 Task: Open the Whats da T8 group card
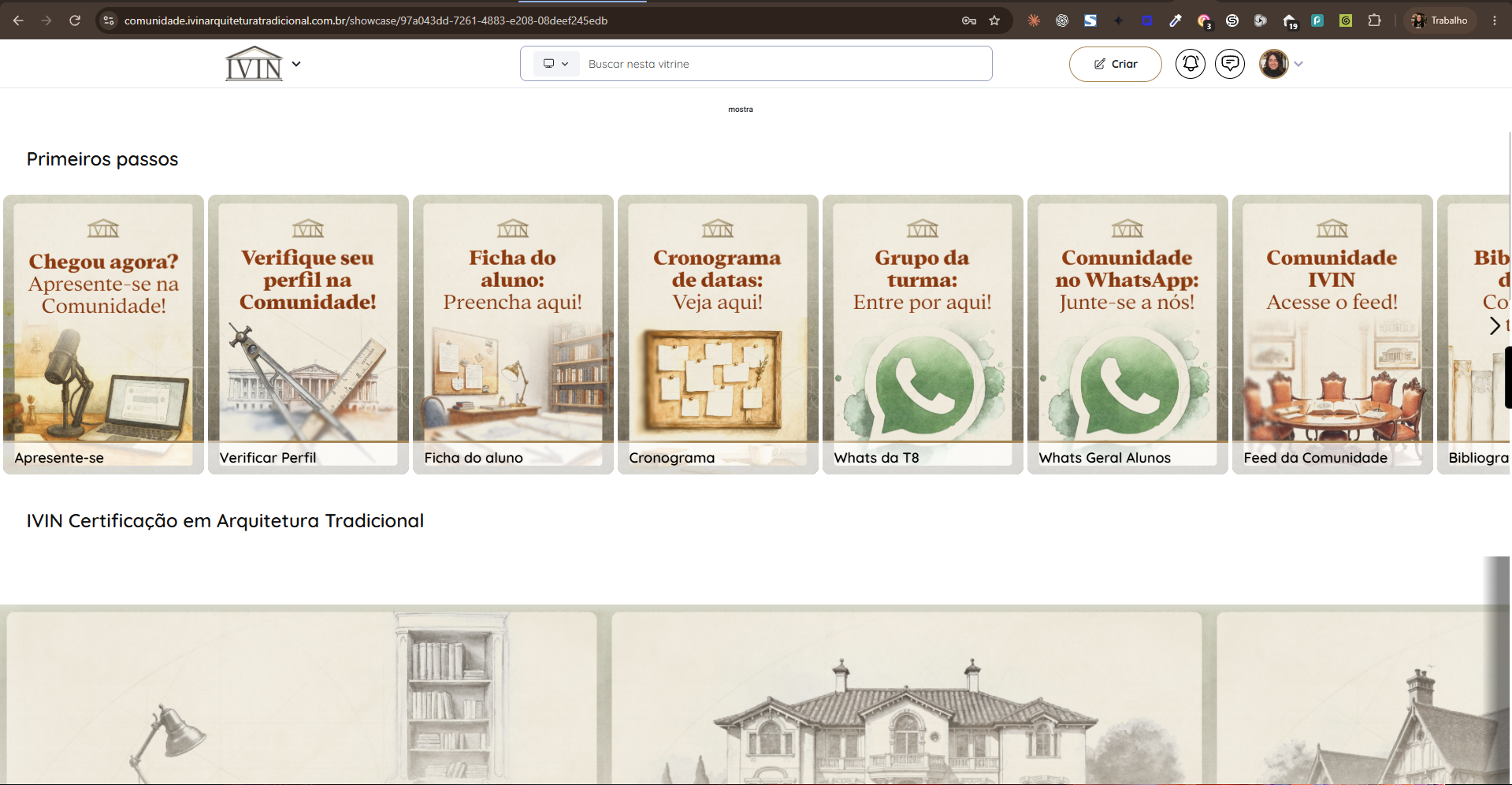click(923, 334)
